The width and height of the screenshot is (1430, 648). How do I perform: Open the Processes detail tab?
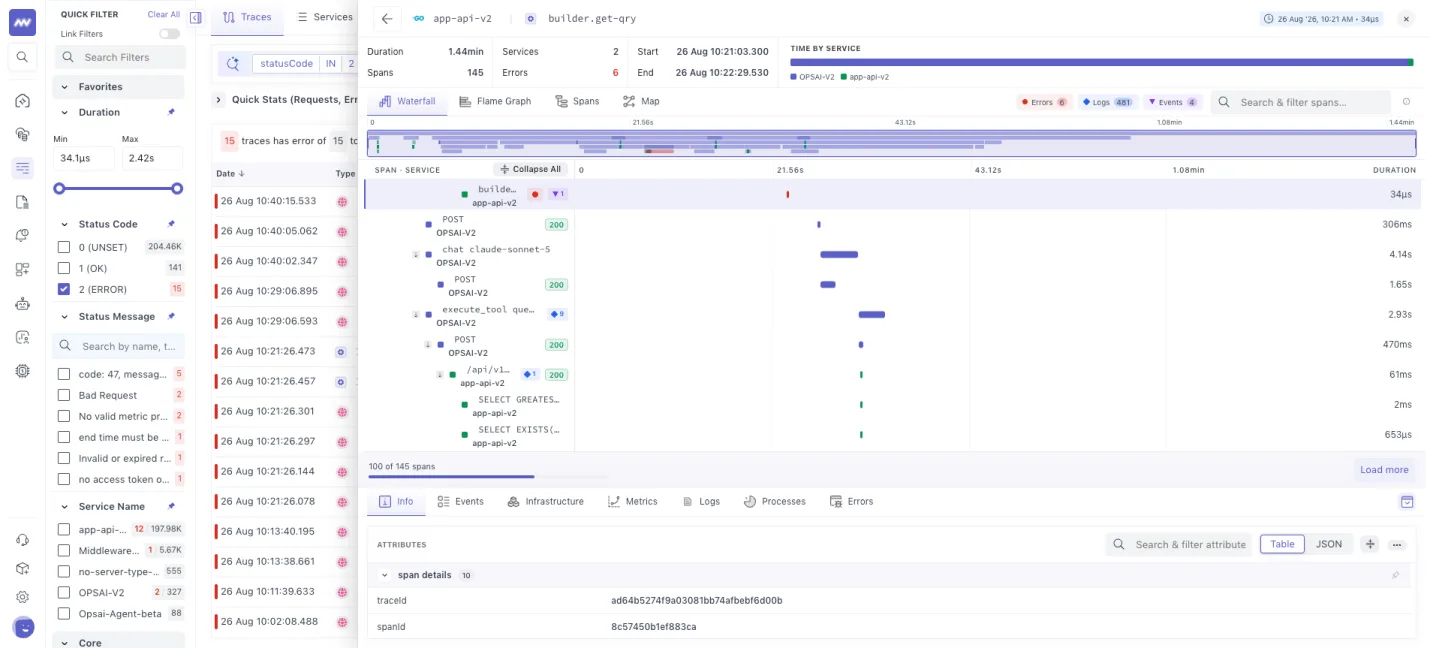[x=774, y=501]
